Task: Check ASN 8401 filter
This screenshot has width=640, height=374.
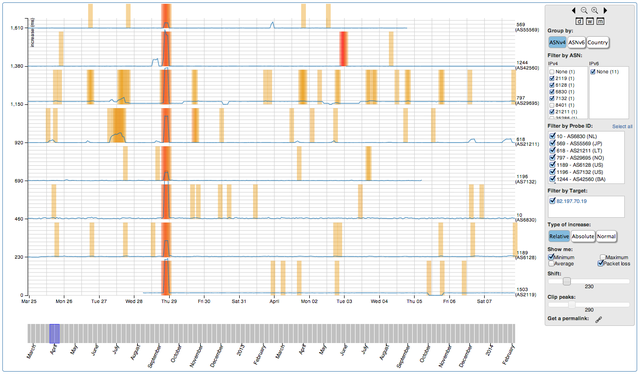Action: point(552,105)
